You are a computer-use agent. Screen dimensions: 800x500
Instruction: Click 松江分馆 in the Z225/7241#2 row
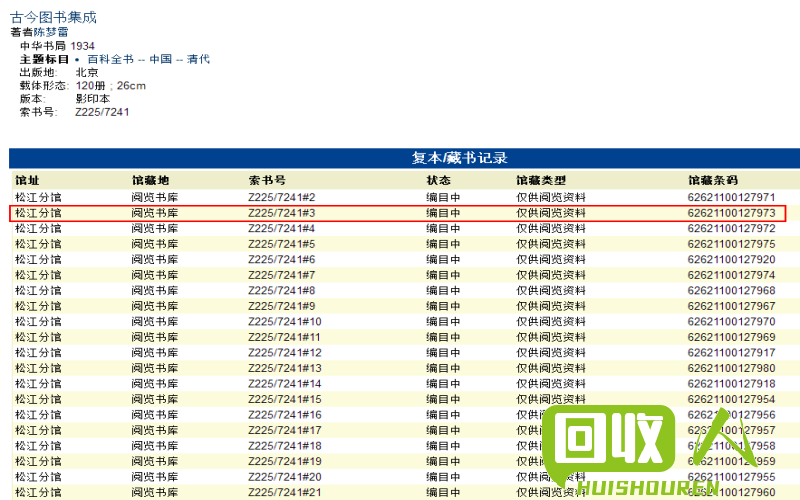(x=38, y=197)
